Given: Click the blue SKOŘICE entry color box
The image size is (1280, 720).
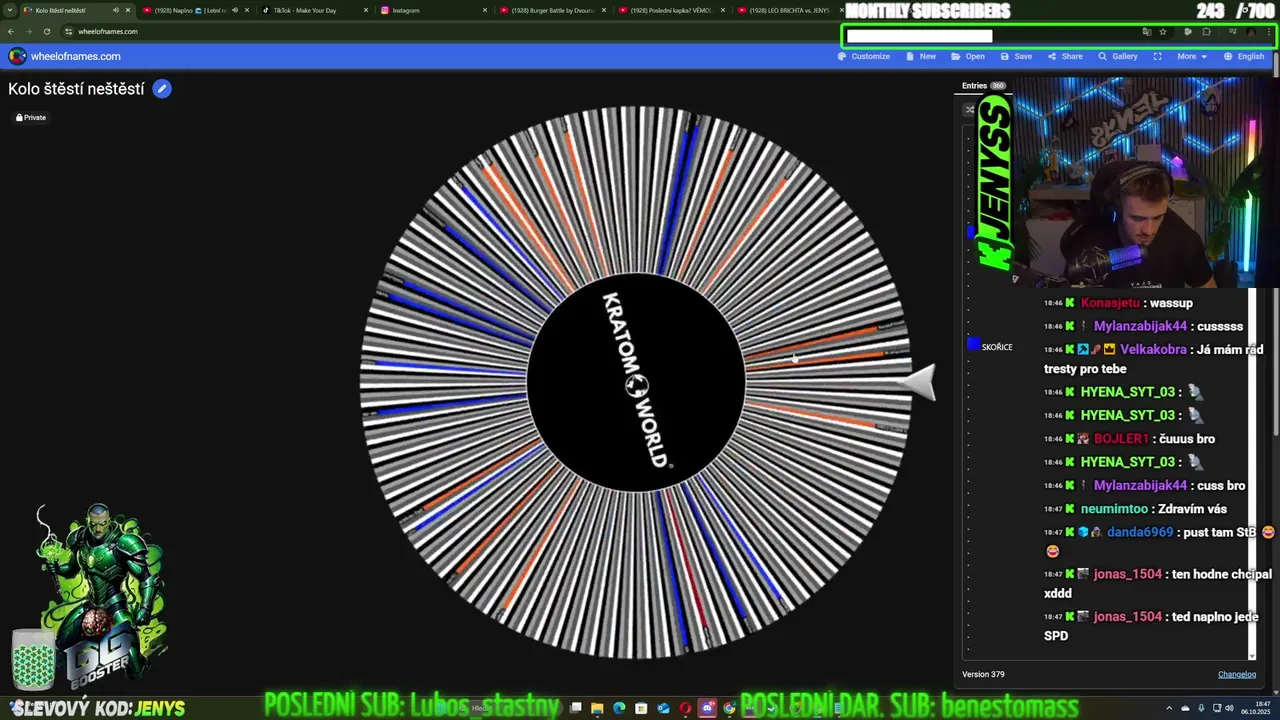Looking at the screenshot, I should coord(974,345).
